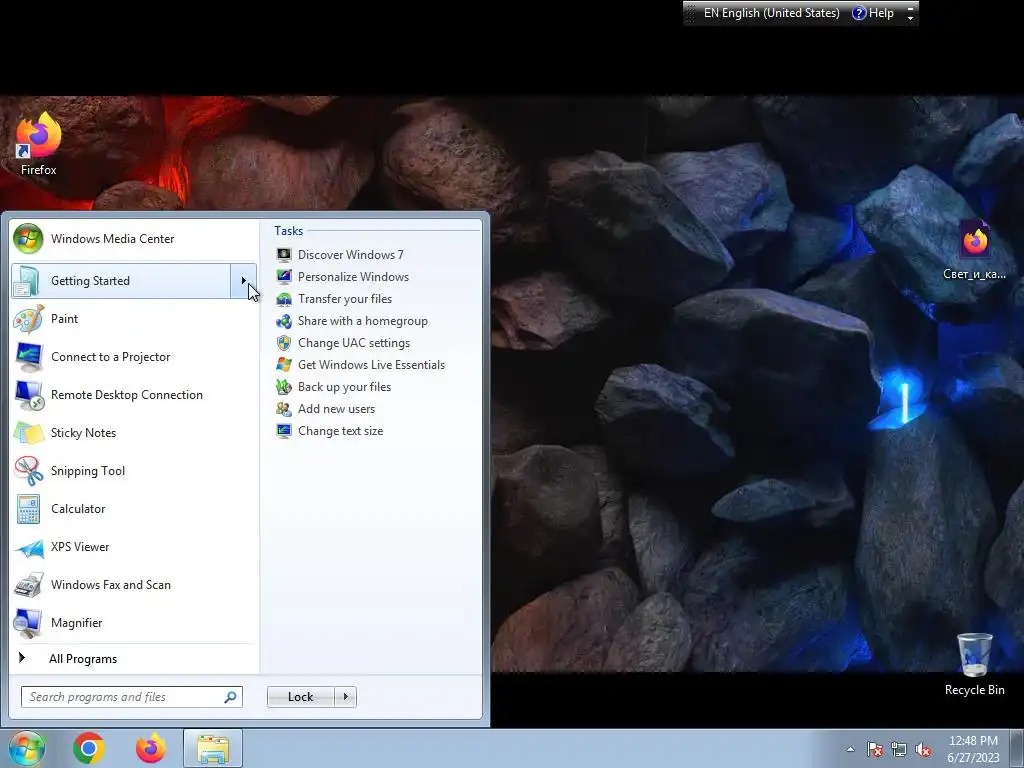Launch Snipping Tool scissors icon
Image resolution: width=1024 pixels, height=768 pixels.
[28, 471]
